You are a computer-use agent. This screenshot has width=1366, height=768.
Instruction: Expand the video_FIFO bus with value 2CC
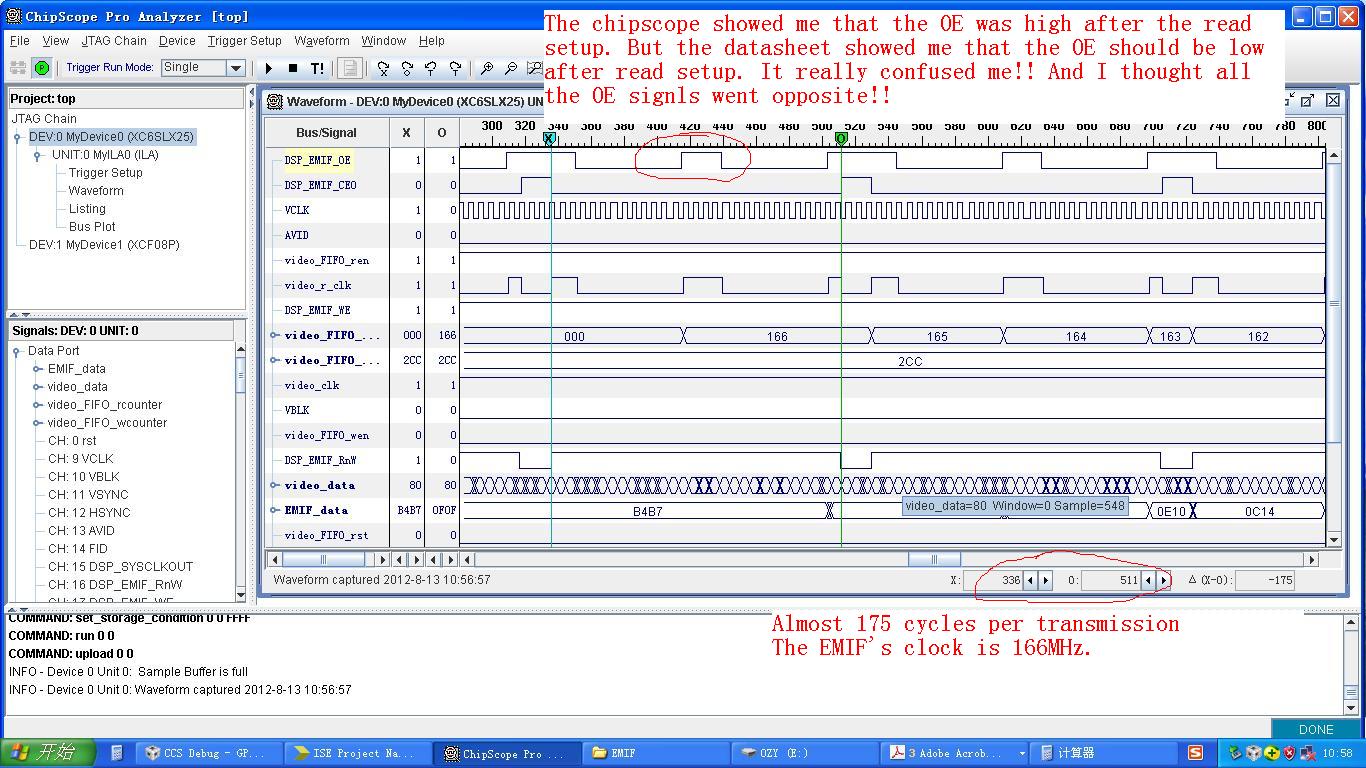pos(274,360)
